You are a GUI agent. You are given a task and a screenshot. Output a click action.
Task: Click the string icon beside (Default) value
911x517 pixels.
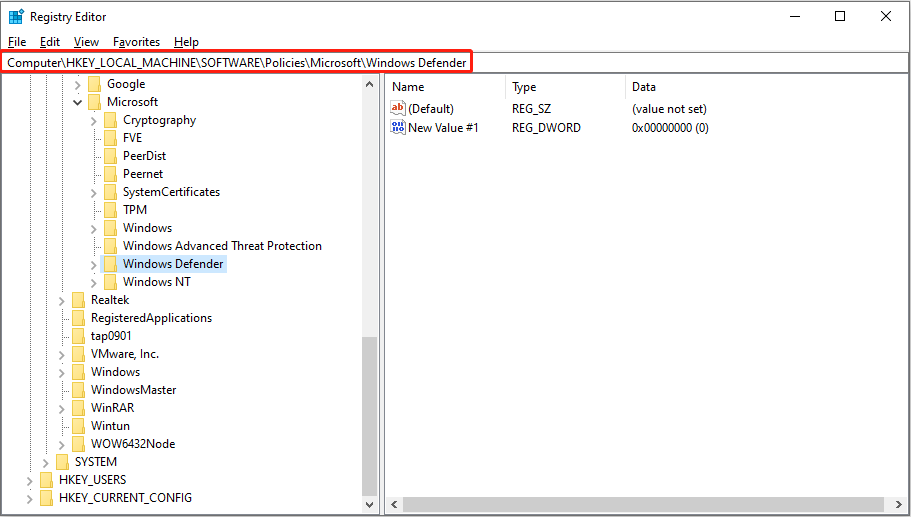(x=398, y=108)
